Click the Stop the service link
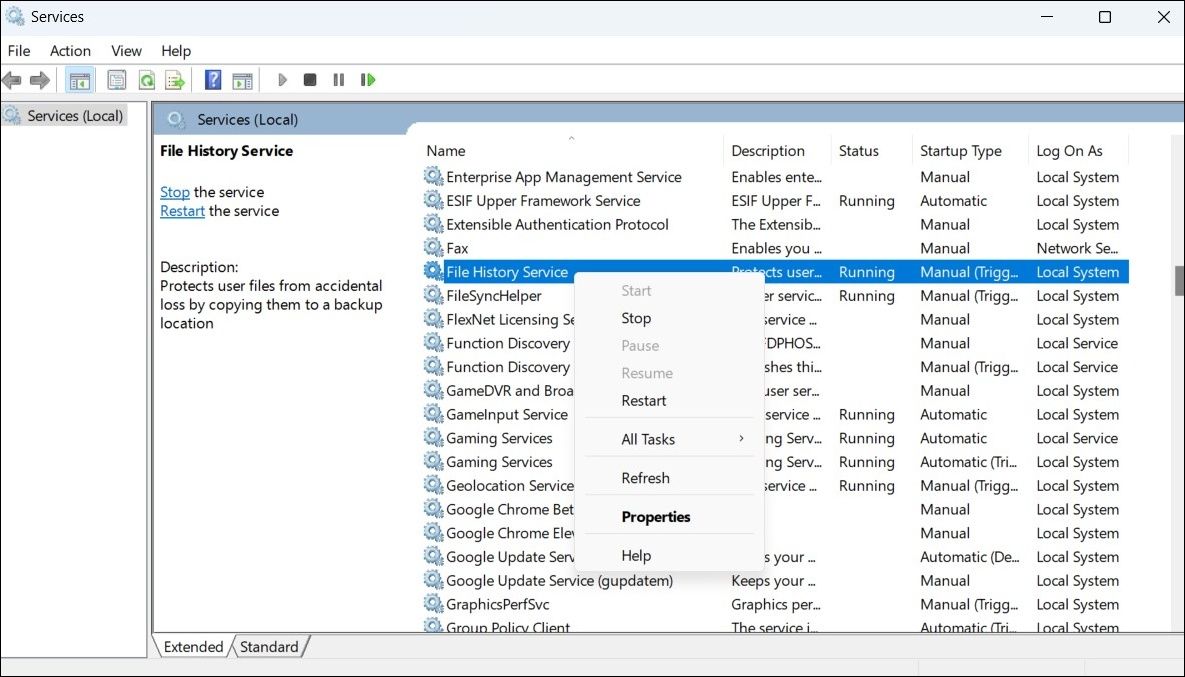Image resolution: width=1185 pixels, height=677 pixels. point(175,192)
